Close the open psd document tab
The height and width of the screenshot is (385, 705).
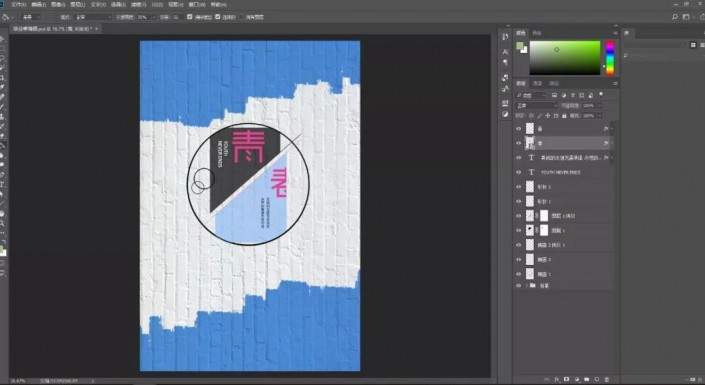pos(97,28)
